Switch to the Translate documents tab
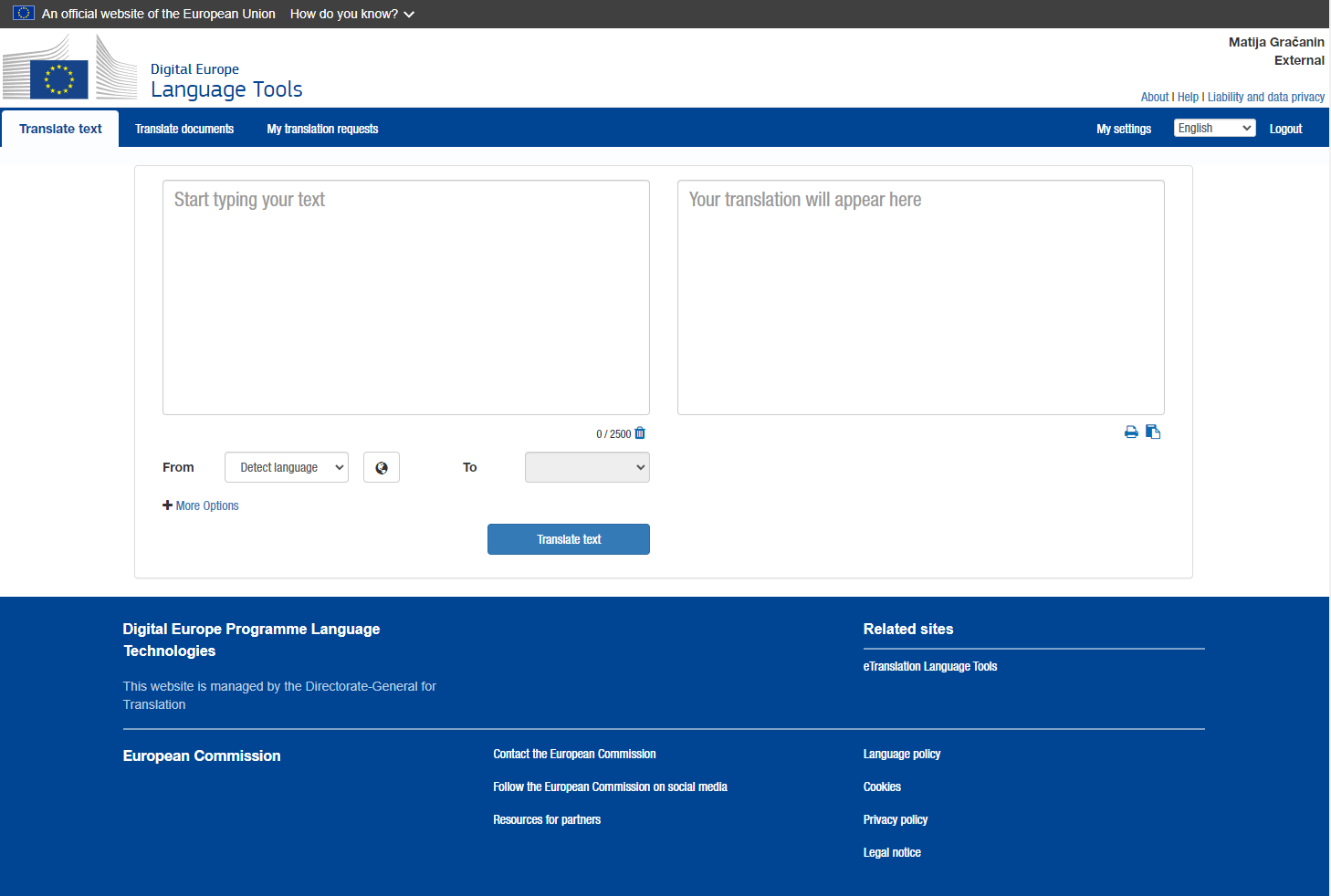The image size is (1331, 896). pyautogui.click(x=184, y=129)
